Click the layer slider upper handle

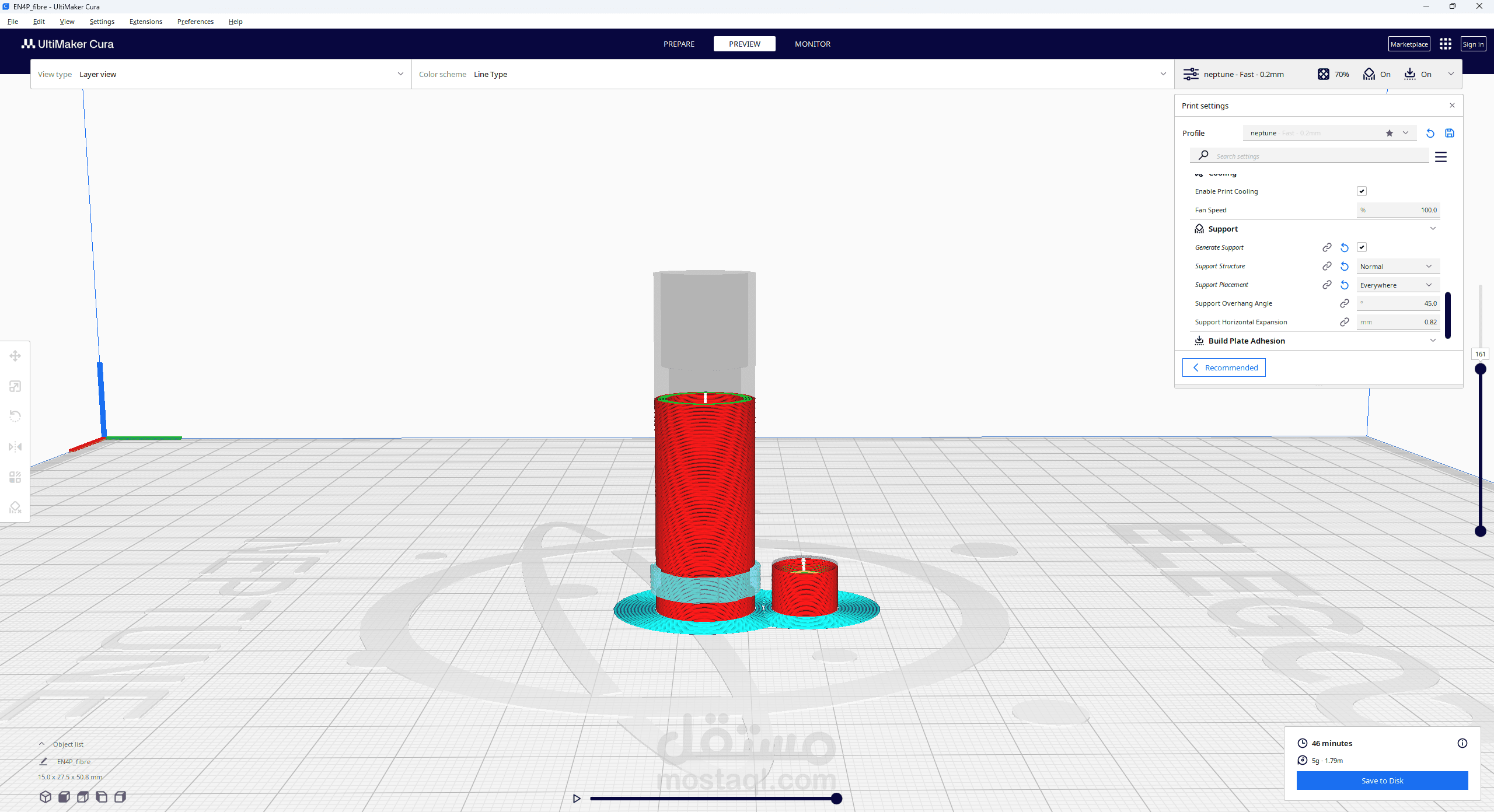(x=1481, y=369)
